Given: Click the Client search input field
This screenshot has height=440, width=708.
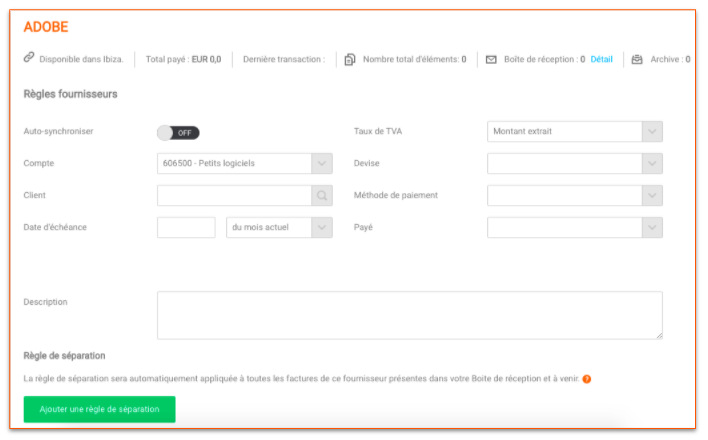Looking at the screenshot, I should click(234, 196).
